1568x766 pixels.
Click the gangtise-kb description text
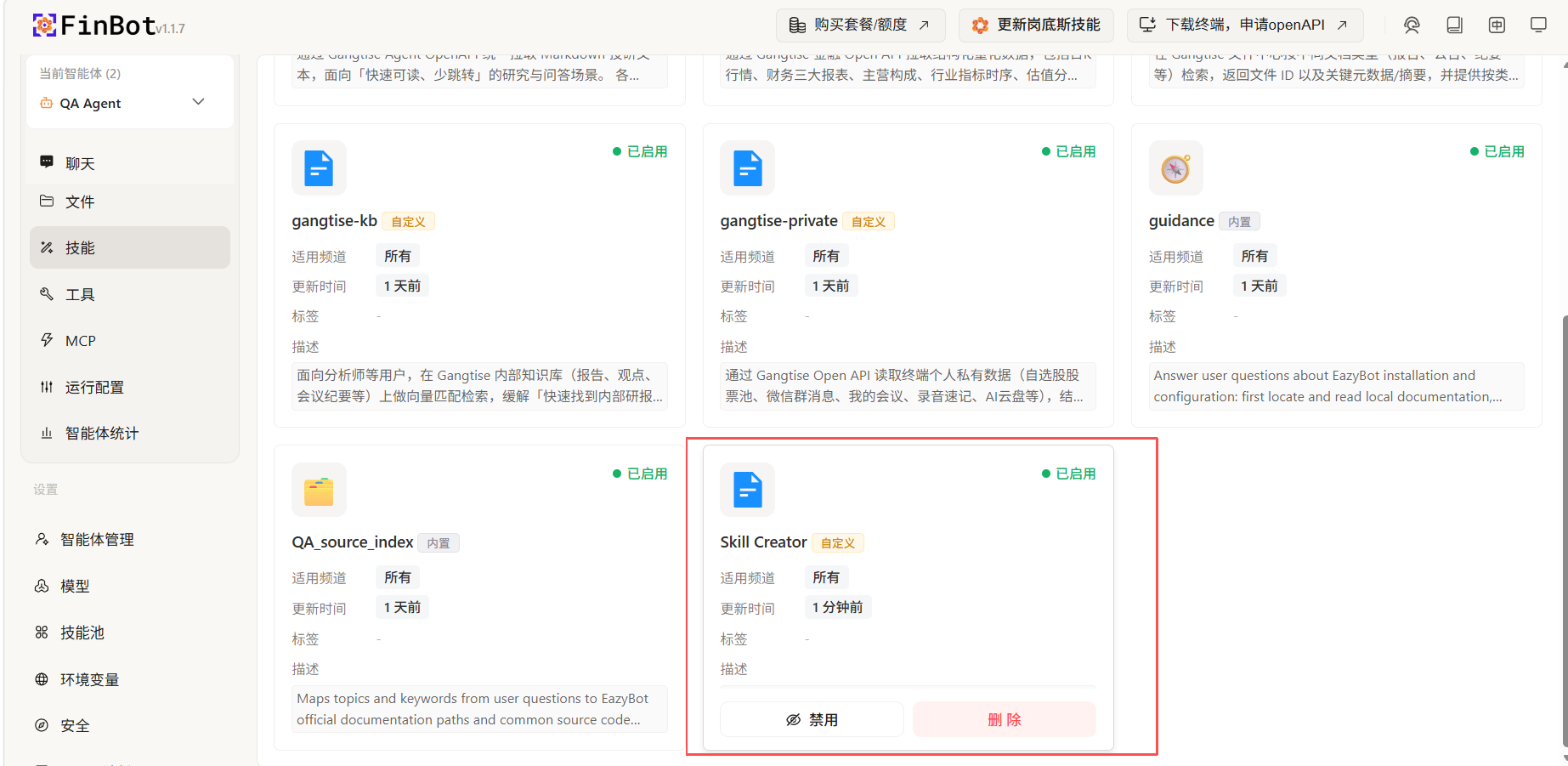479,386
